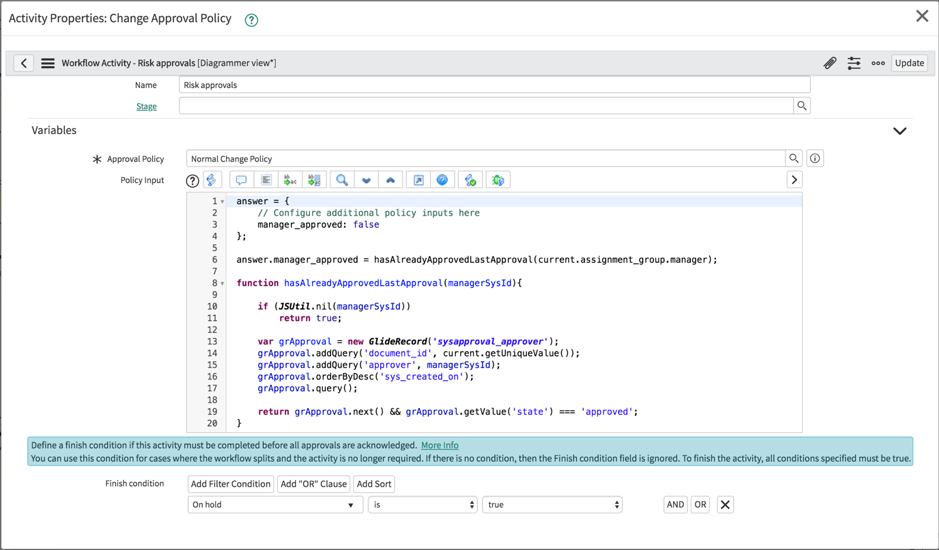
Task: Fold code at line 1 arrow
Action: [222, 202]
